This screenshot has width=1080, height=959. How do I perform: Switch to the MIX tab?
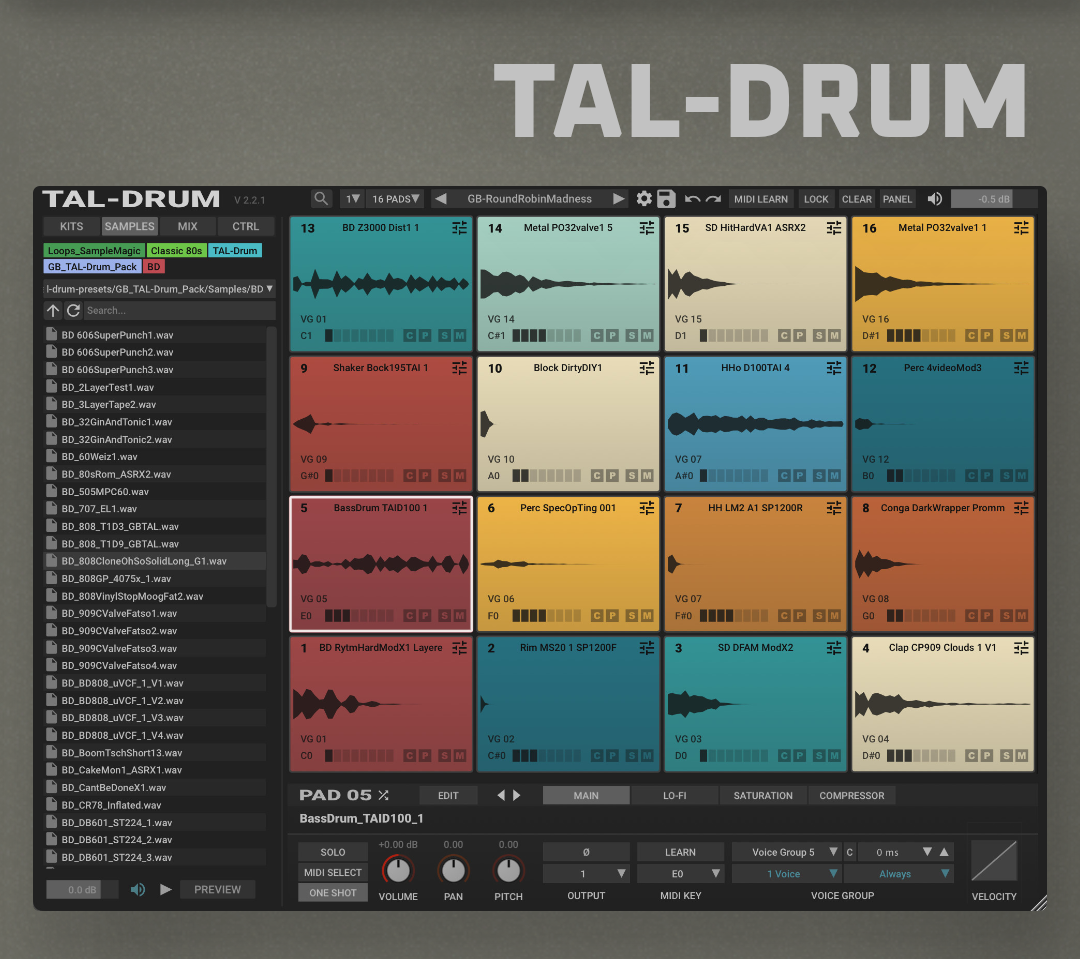point(187,226)
